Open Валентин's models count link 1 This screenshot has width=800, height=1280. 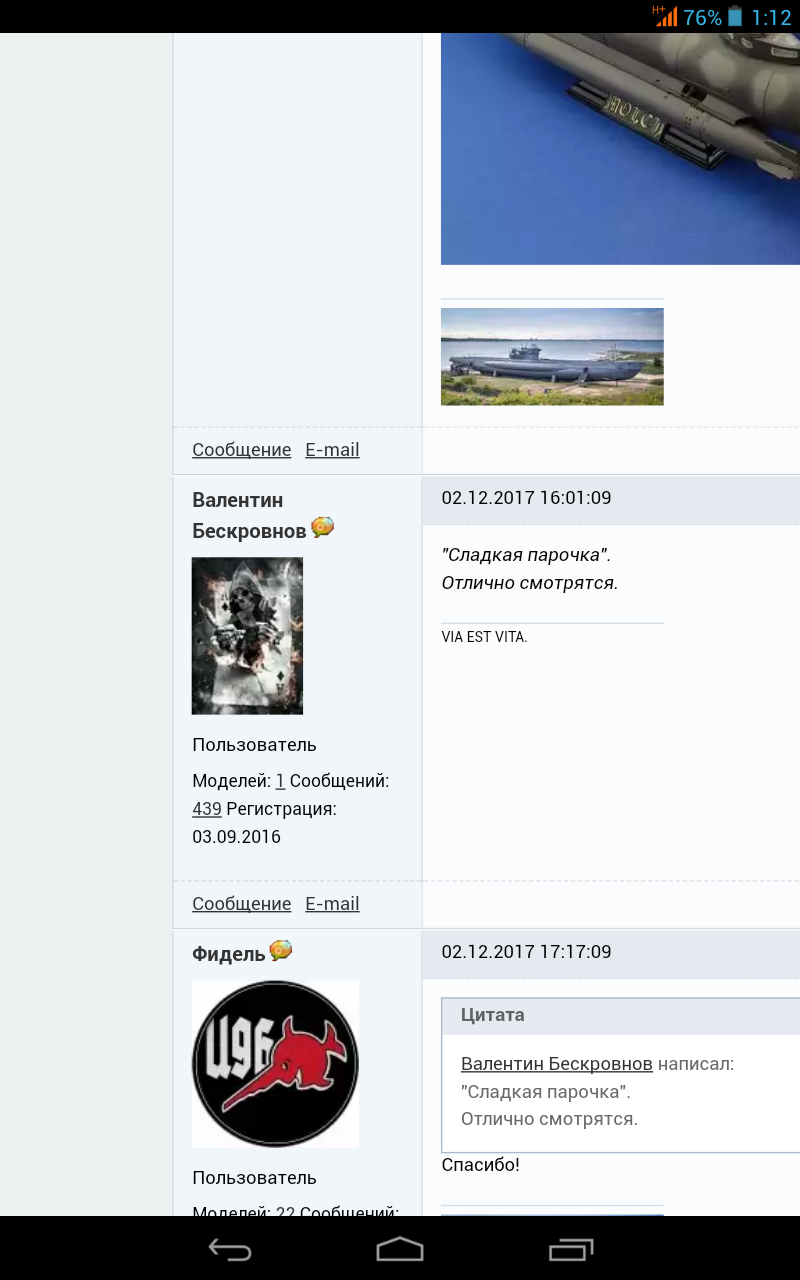[x=280, y=781]
